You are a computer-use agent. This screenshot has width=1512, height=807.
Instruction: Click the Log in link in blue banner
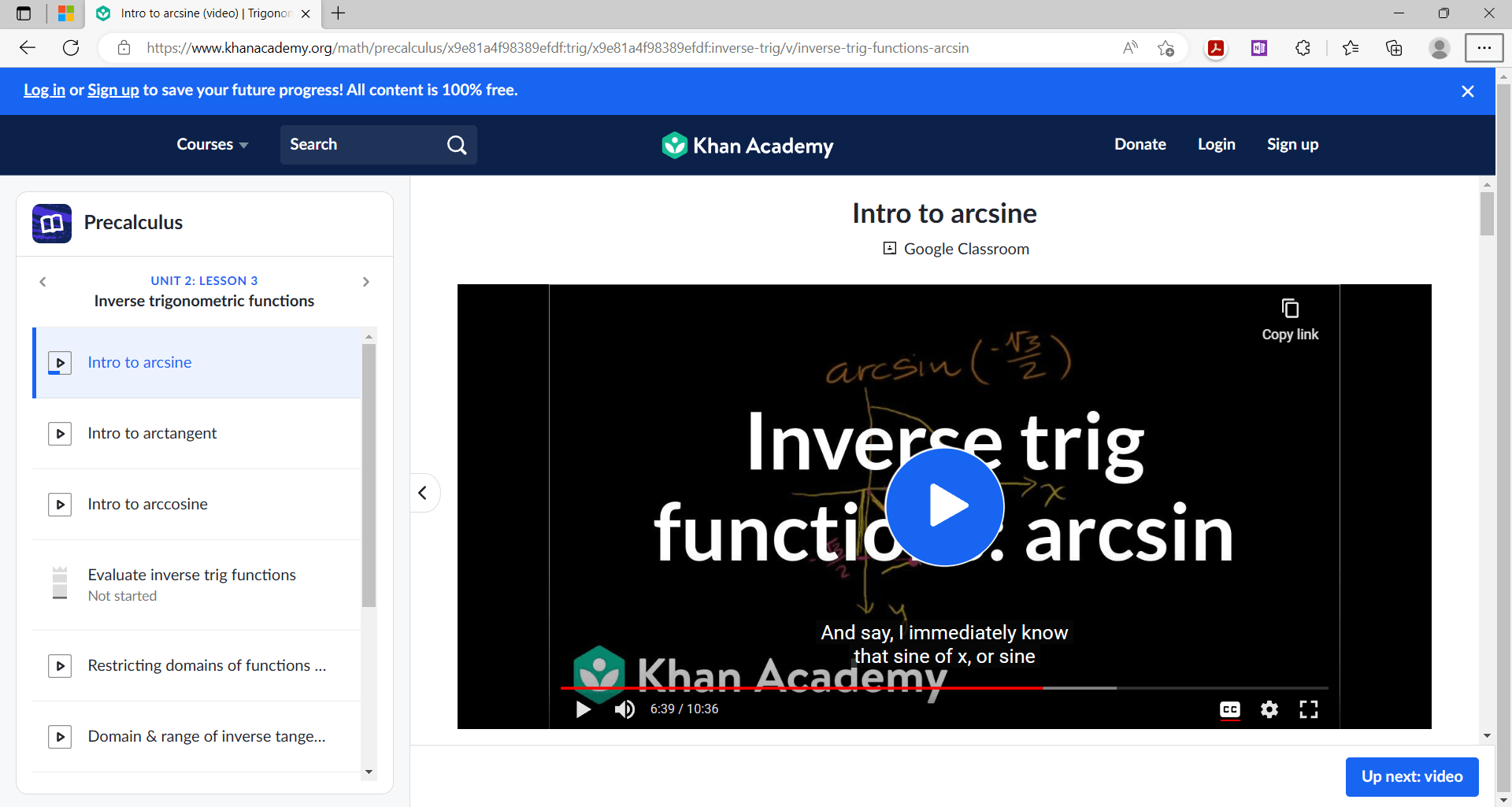coord(44,90)
